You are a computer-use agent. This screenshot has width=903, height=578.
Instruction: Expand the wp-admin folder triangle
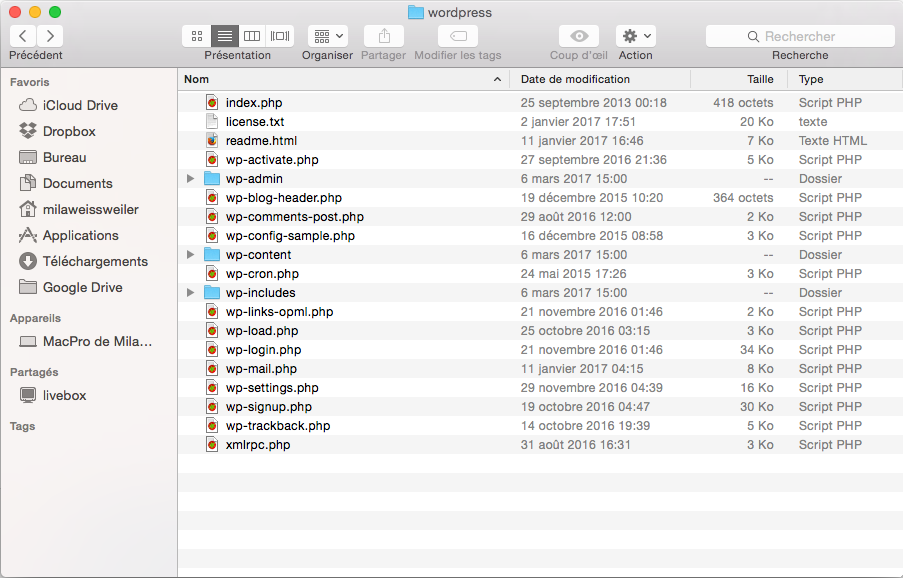coord(191,178)
